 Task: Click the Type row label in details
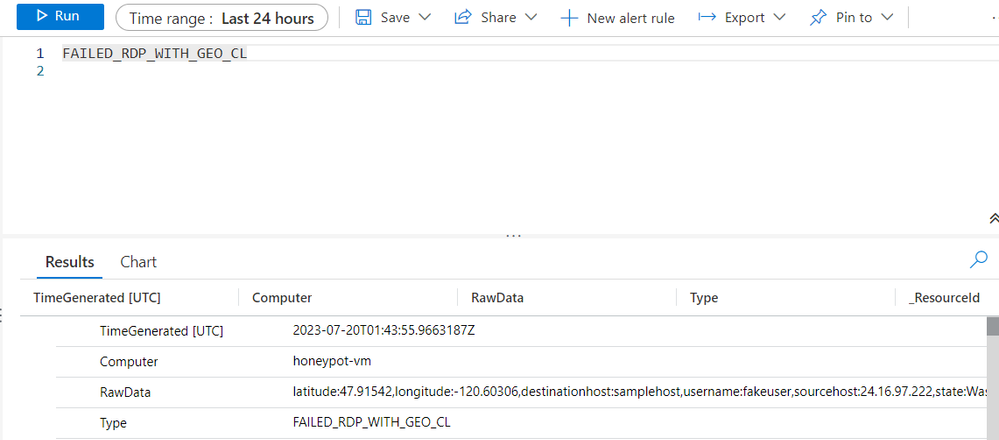[113, 423]
